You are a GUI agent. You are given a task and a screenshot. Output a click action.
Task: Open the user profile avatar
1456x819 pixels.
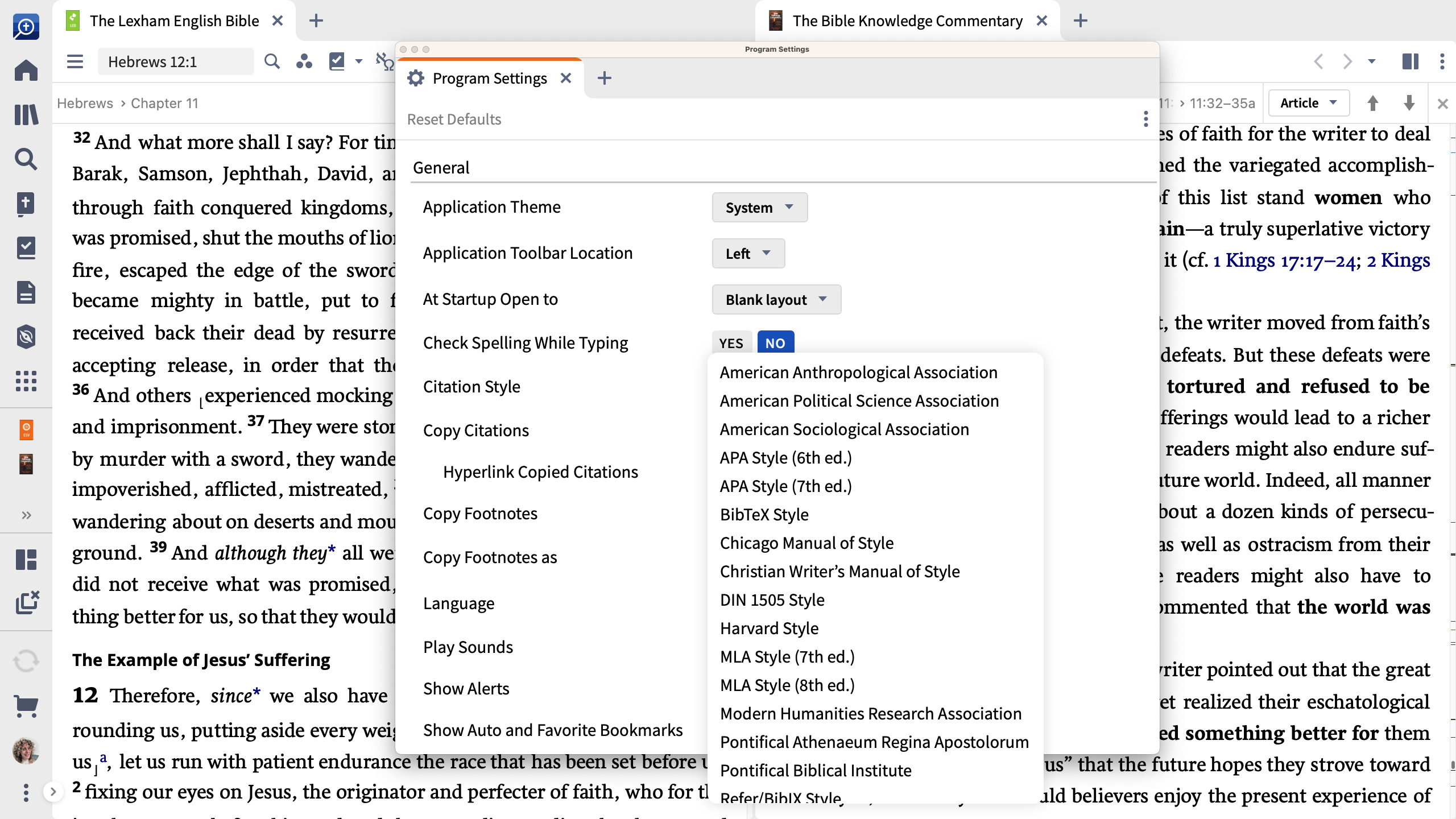[26, 751]
